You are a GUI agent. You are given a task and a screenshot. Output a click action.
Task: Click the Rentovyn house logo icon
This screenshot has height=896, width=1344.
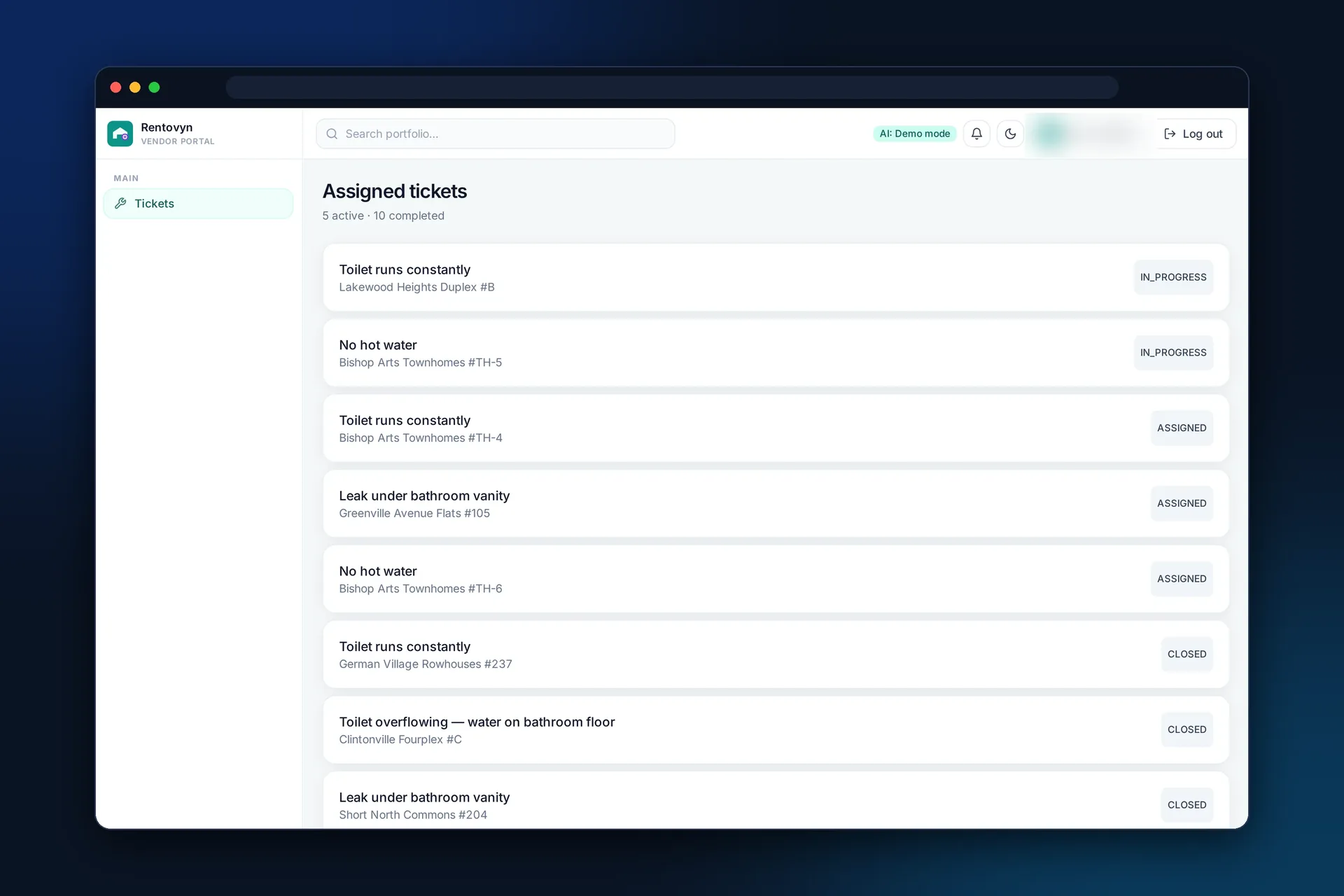[x=120, y=134]
